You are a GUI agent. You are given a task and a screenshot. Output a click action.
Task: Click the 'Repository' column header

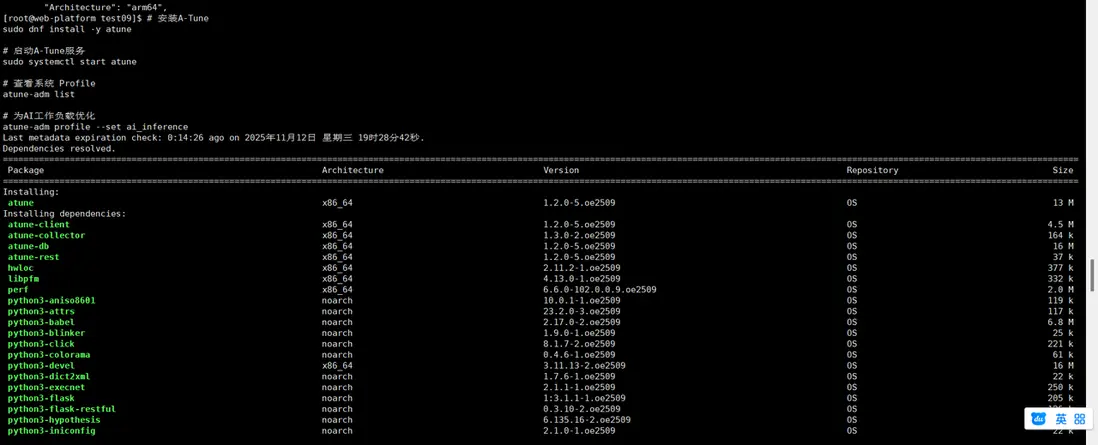tap(872, 170)
